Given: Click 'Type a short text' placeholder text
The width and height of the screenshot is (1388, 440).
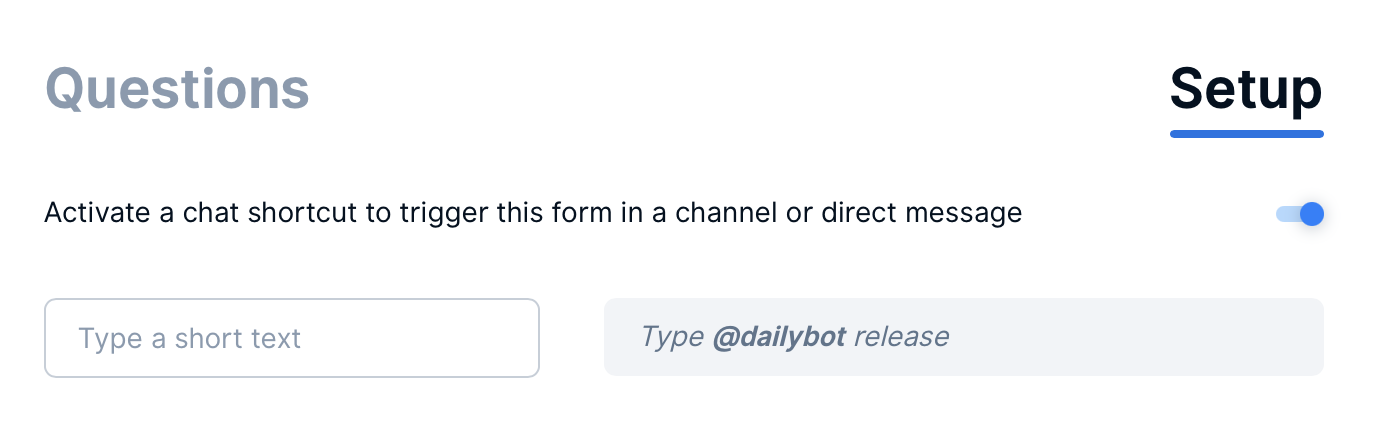Looking at the screenshot, I should [189, 339].
